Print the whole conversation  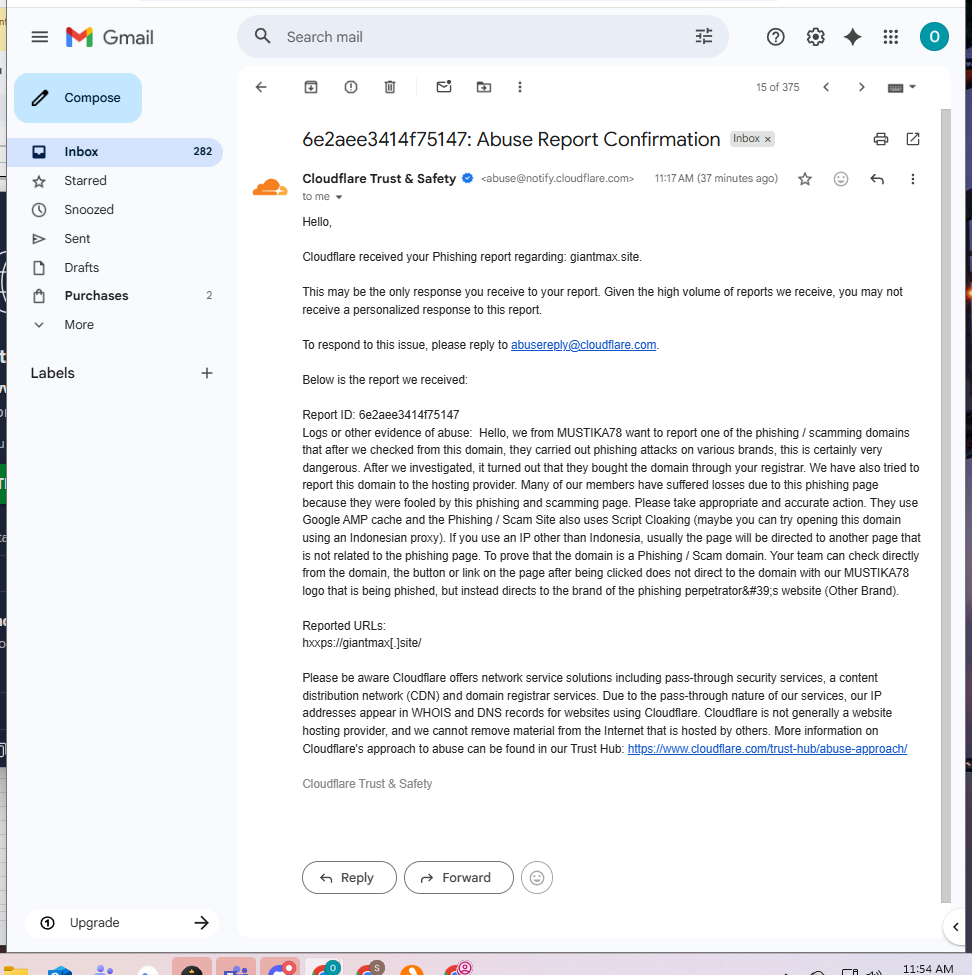(x=881, y=139)
